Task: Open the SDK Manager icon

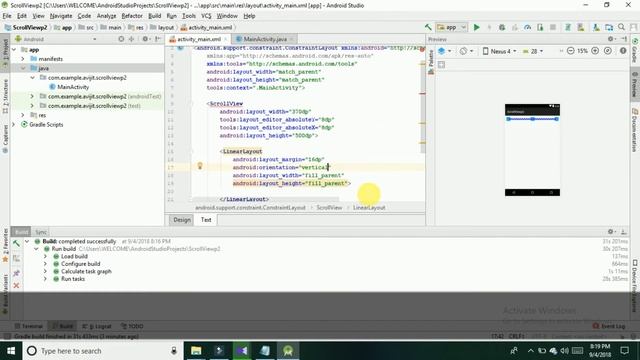Action: coord(596,27)
